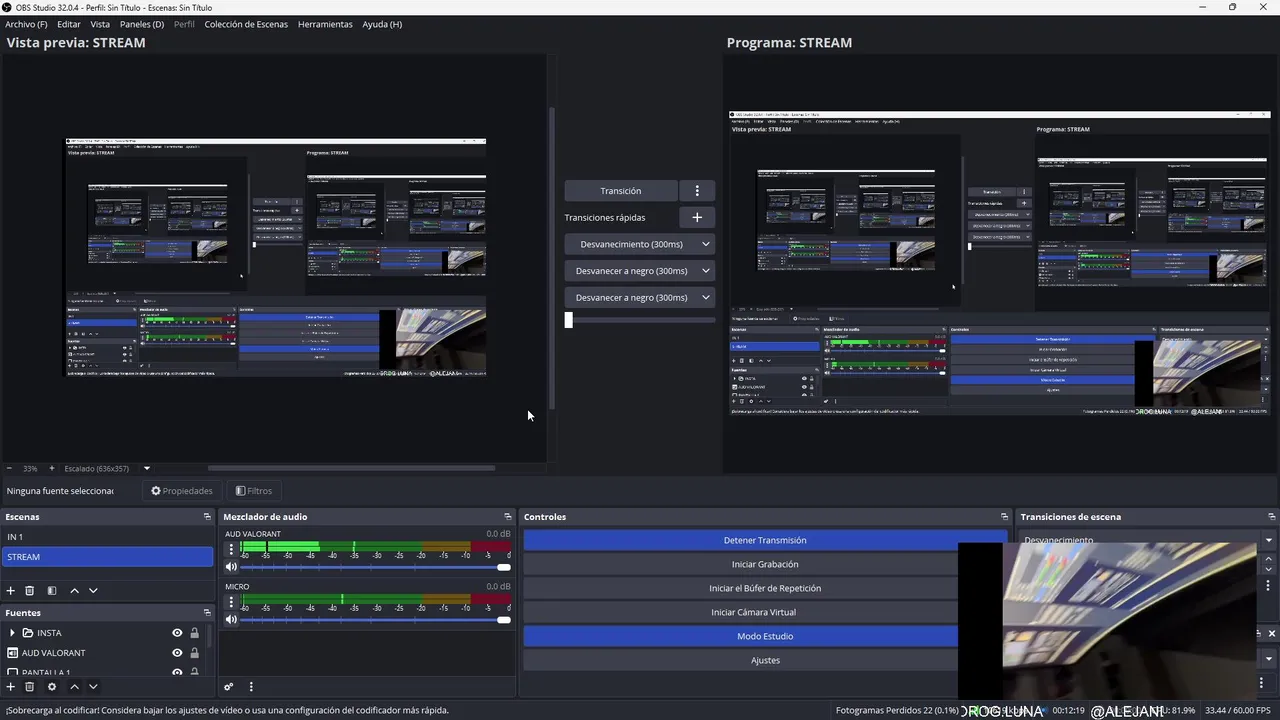Delete the selected scene with the trash icon
The image size is (1280, 720).
tap(30, 591)
